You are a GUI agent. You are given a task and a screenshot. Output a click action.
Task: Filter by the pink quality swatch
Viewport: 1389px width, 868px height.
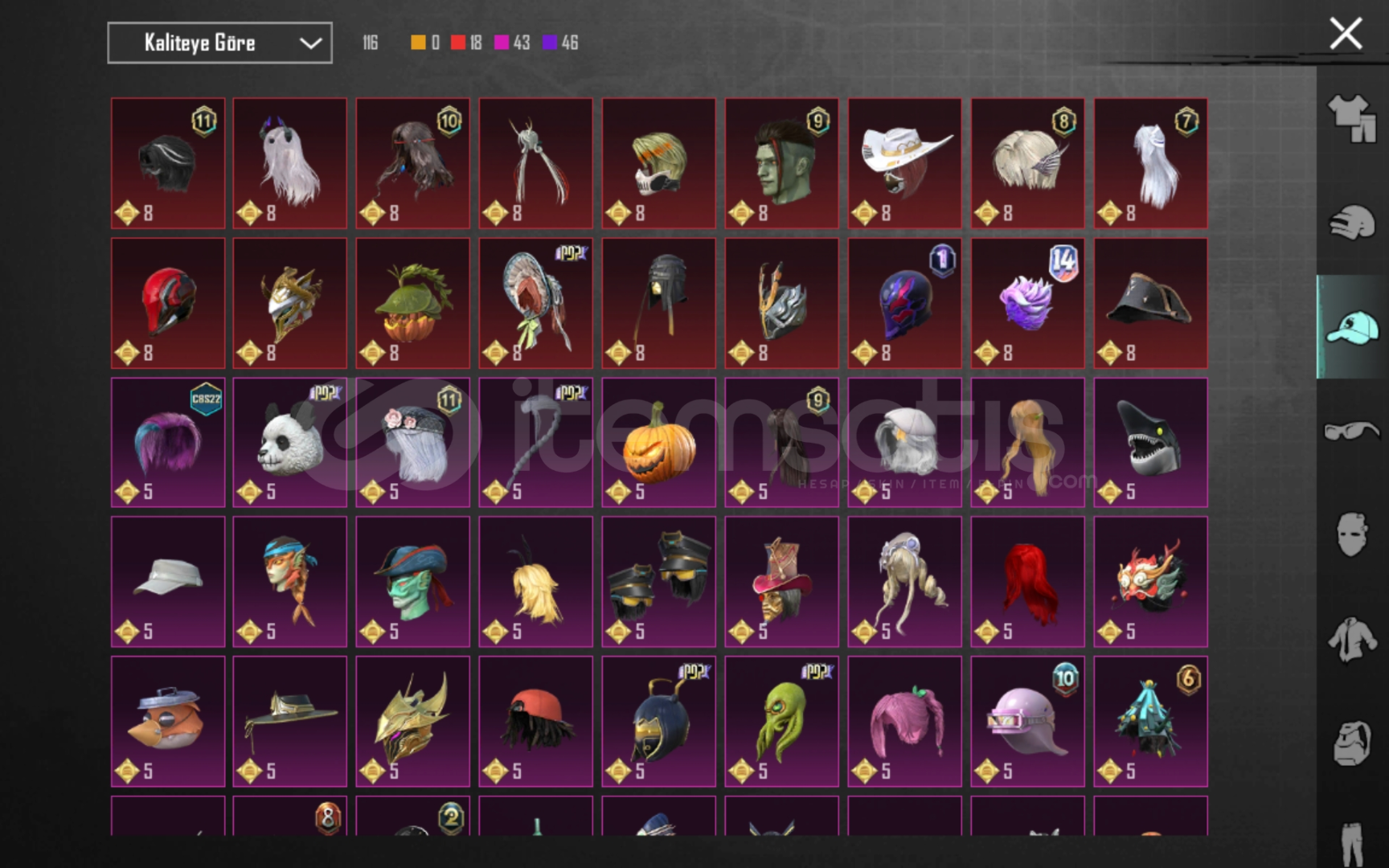tap(502, 43)
